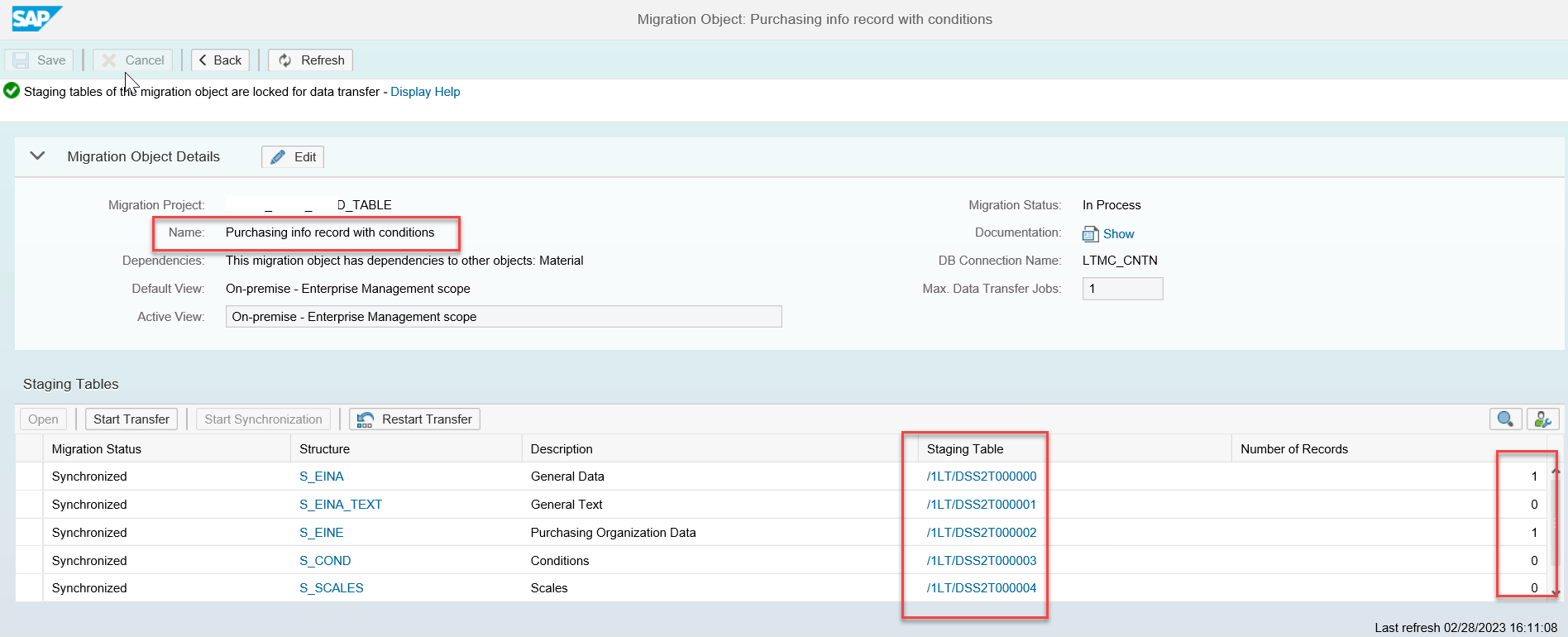Screen dimensions: 1568x637
Task: Open the S_COND structure link
Action: (x=325, y=561)
